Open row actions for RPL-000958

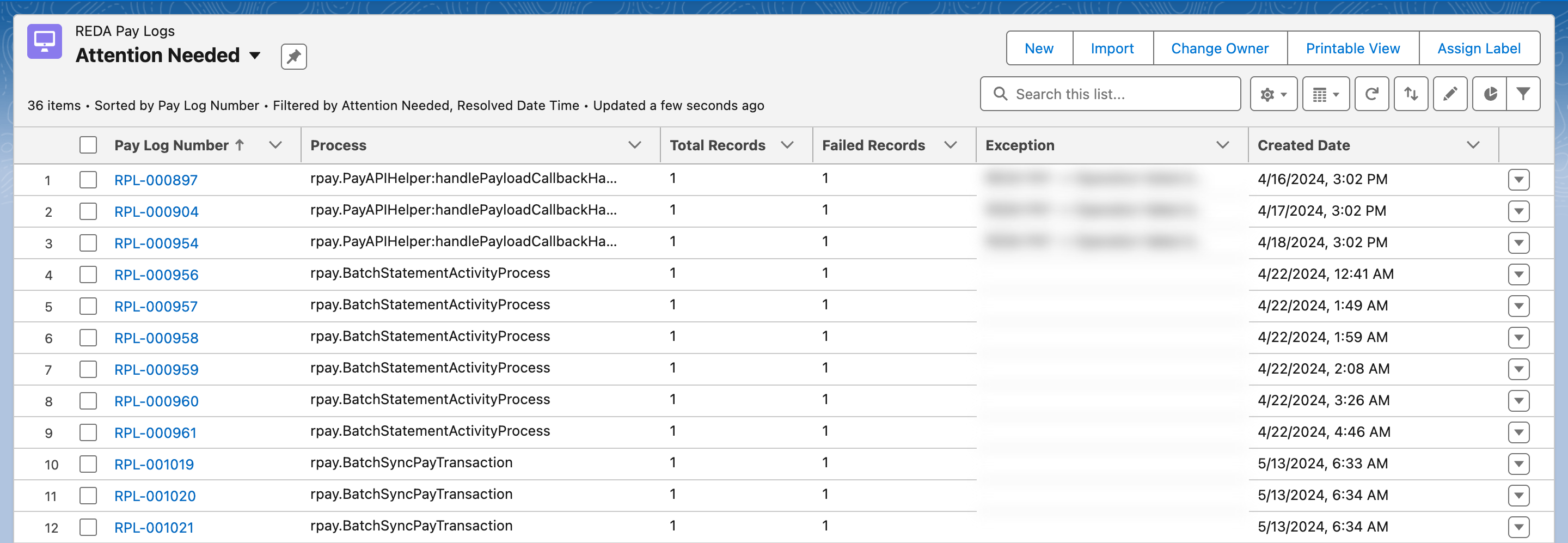pyautogui.click(x=1518, y=338)
